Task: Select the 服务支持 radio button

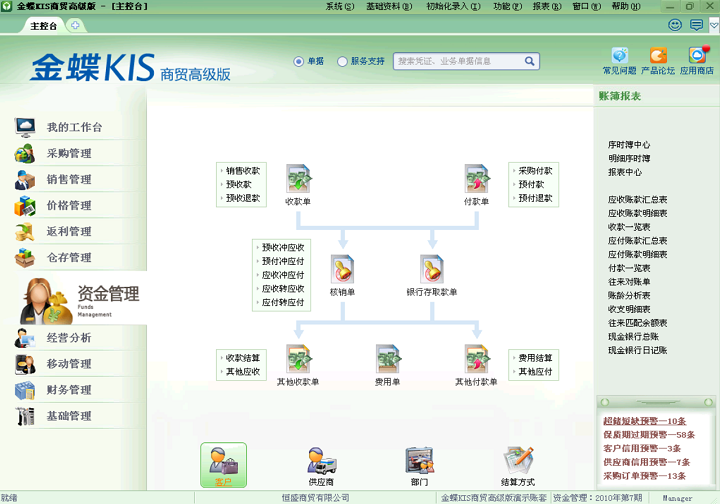Action: pyautogui.click(x=343, y=62)
